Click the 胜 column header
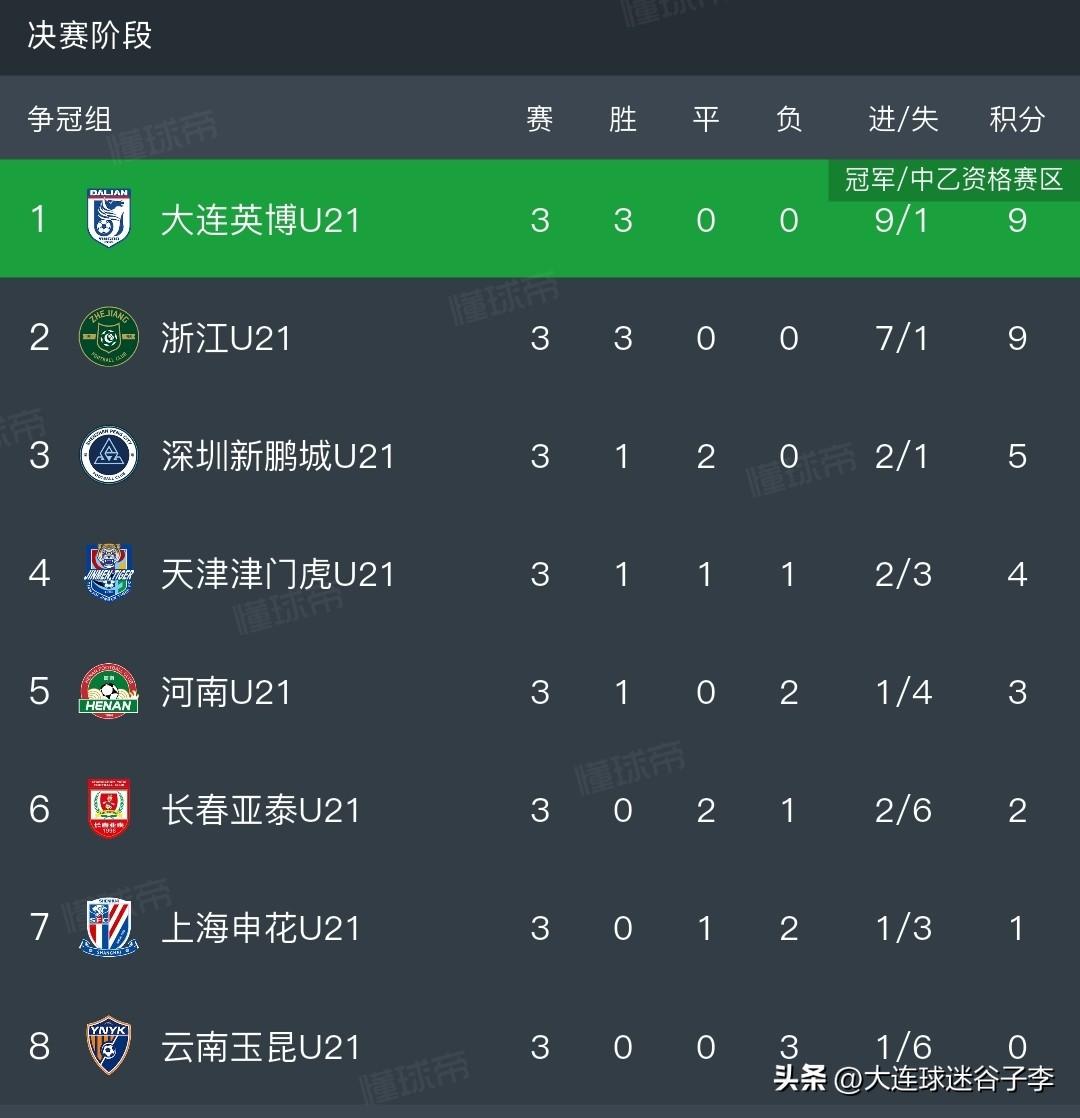This screenshot has height=1118, width=1080. 622,119
